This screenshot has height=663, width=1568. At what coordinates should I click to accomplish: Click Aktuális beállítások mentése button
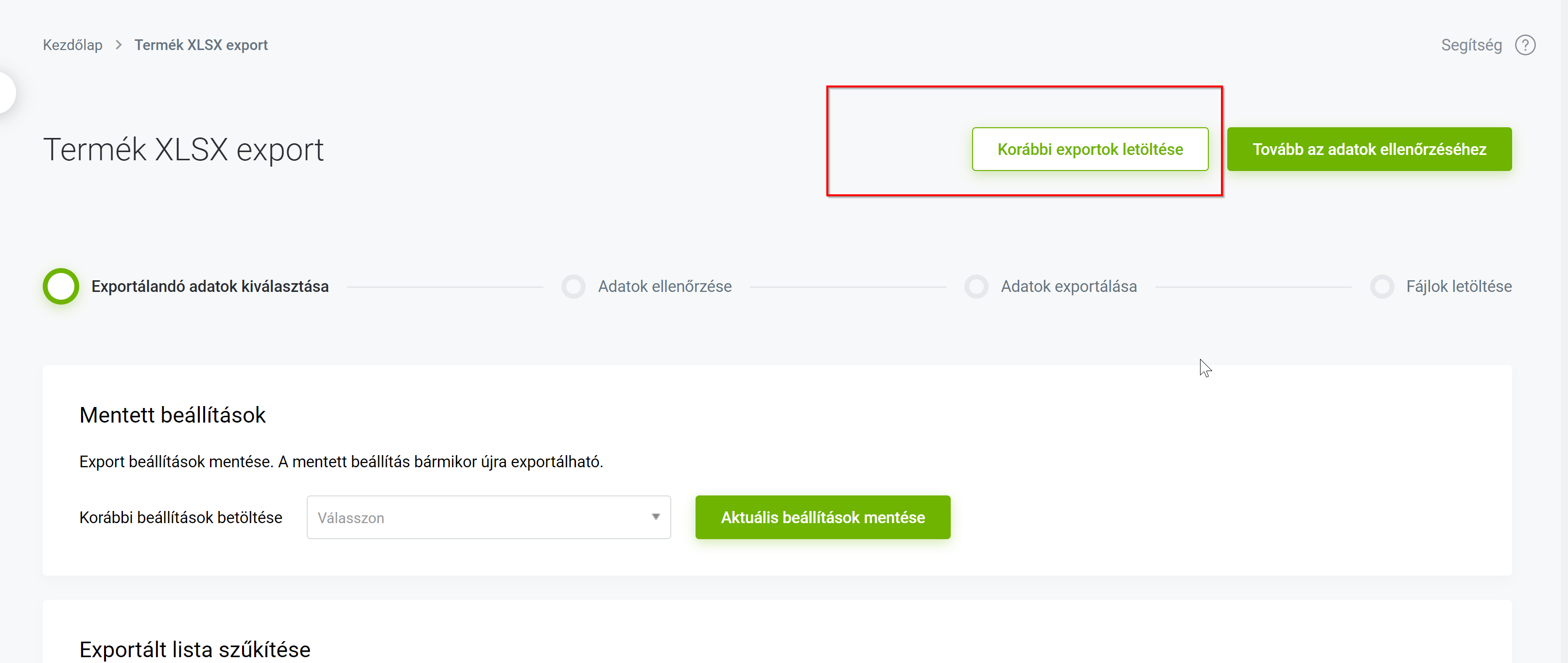pyautogui.click(x=822, y=517)
